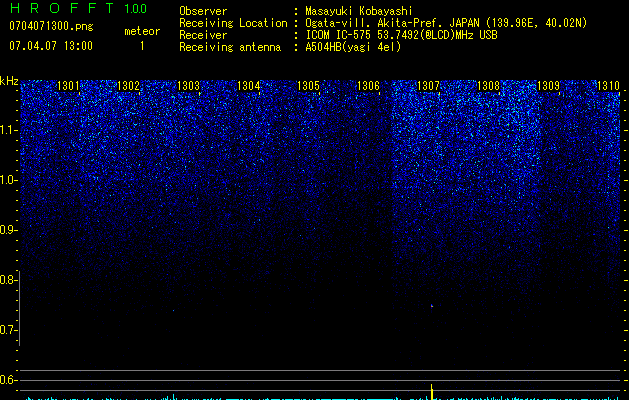Click the 1.1 kHz axis label
629x400 pixels.
pyautogui.click(x=8, y=130)
